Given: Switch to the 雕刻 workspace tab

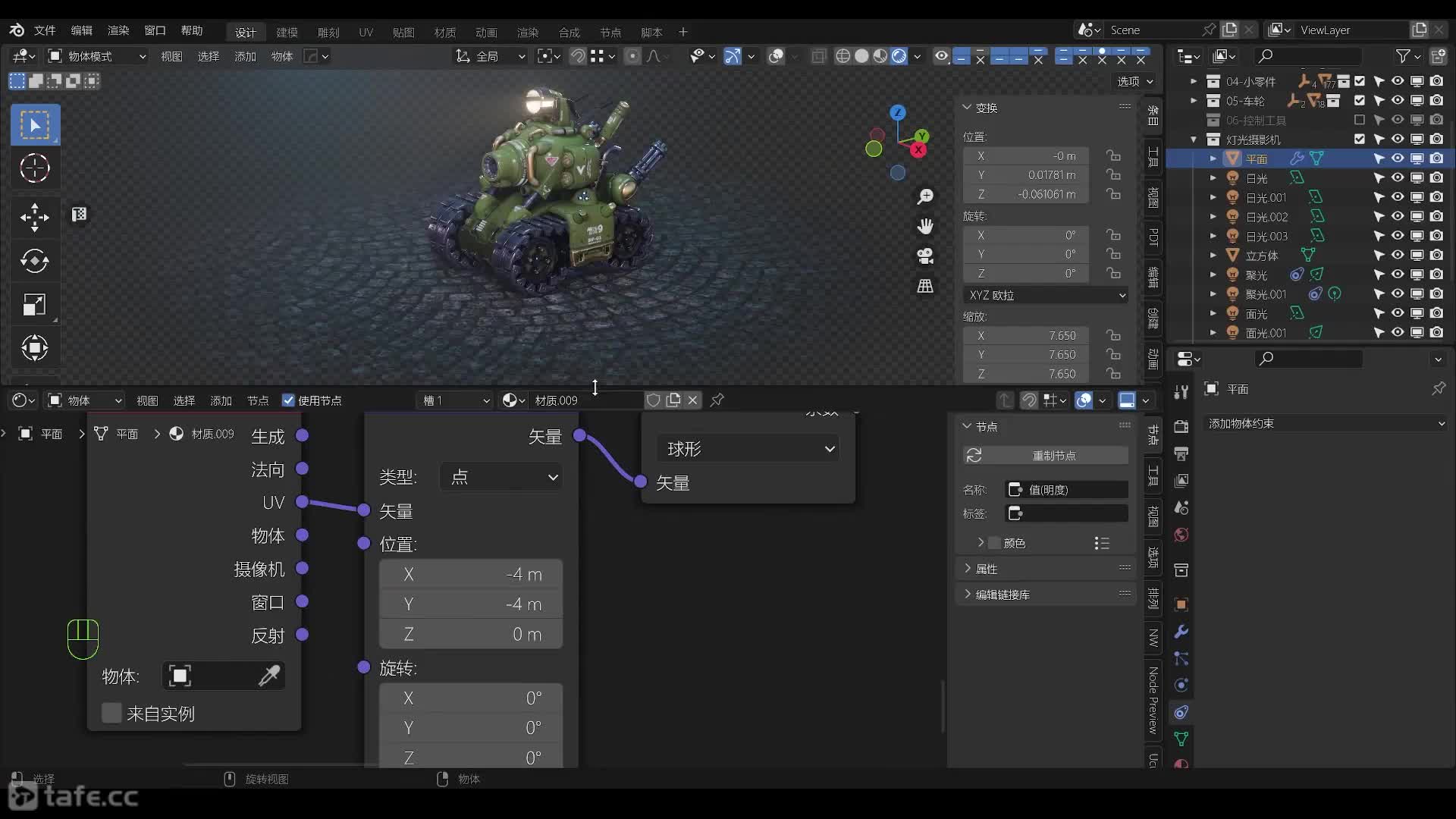Looking at the screenshot, I should (328, 32).
